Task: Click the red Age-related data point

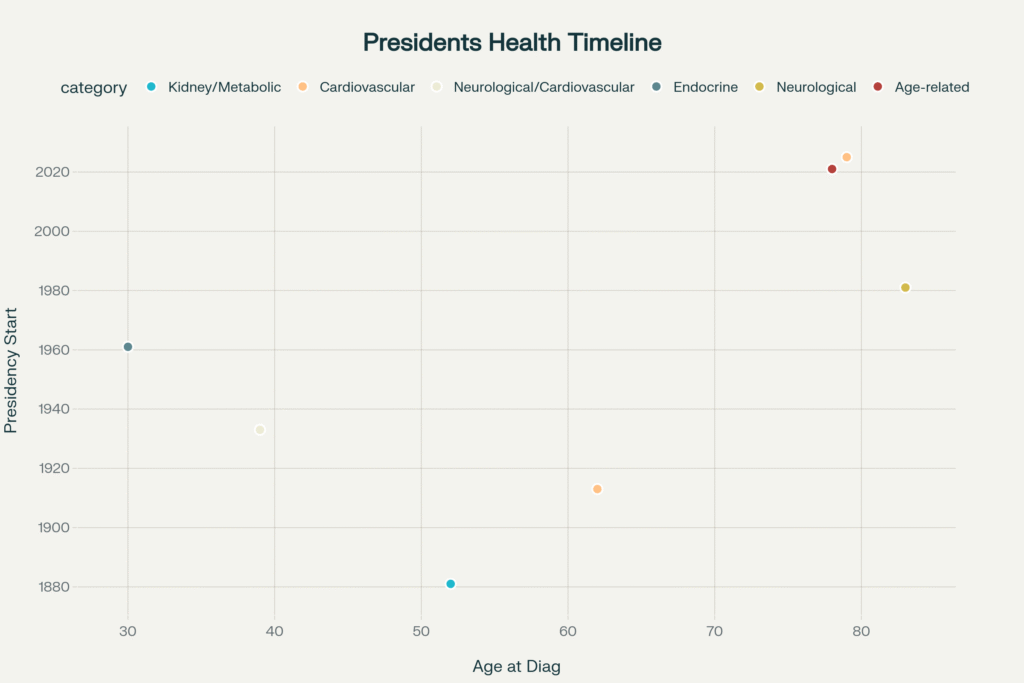Action: tap(832, 169)
